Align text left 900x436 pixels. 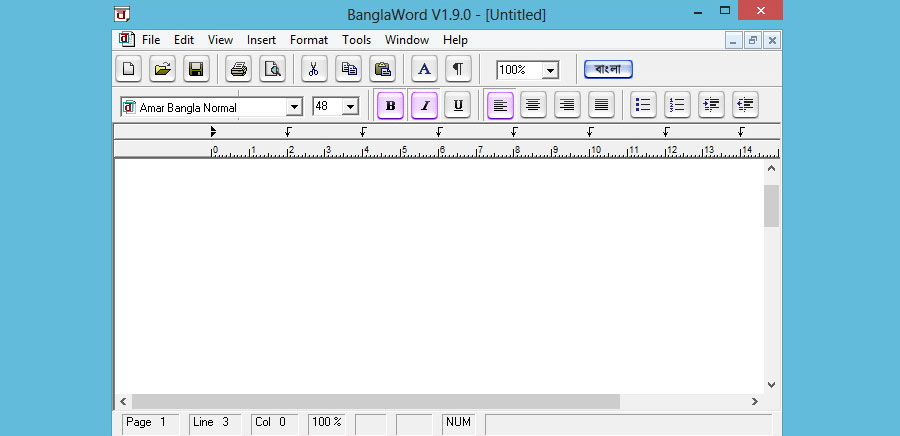501,106
